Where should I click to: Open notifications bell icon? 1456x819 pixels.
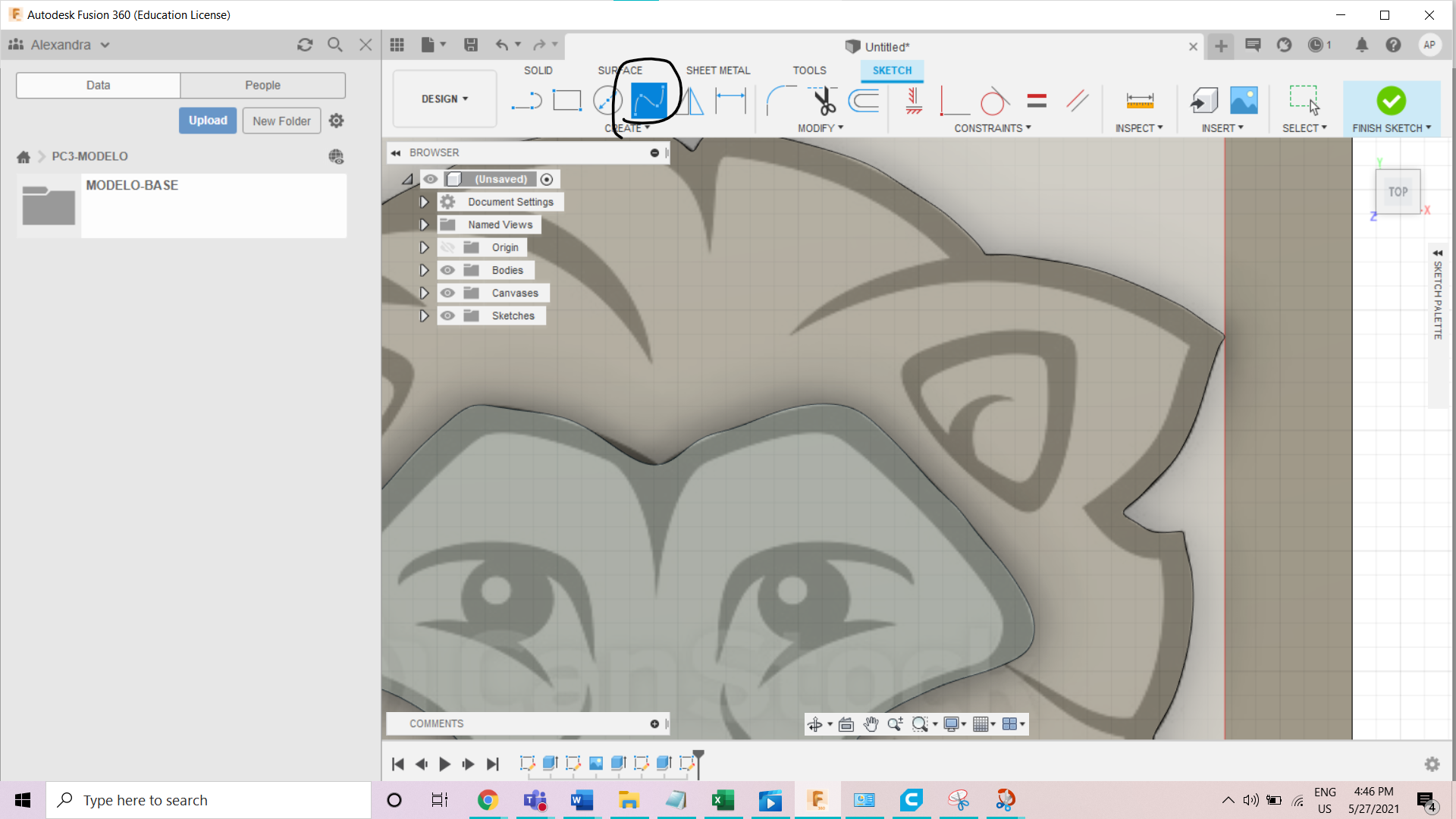tap(1362, 45)
